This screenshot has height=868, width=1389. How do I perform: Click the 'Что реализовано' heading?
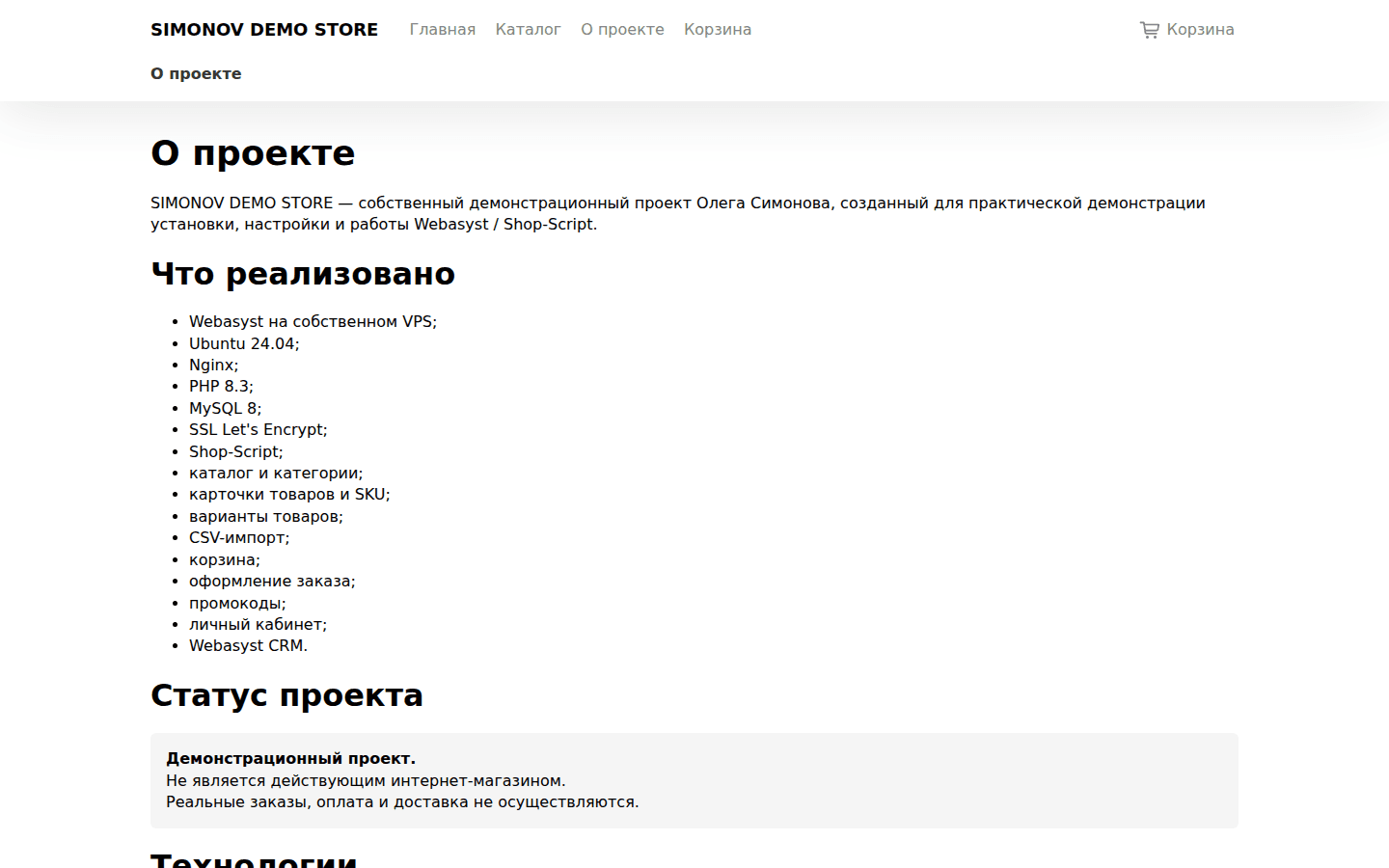pyautogui.click(x=303, y=274)
